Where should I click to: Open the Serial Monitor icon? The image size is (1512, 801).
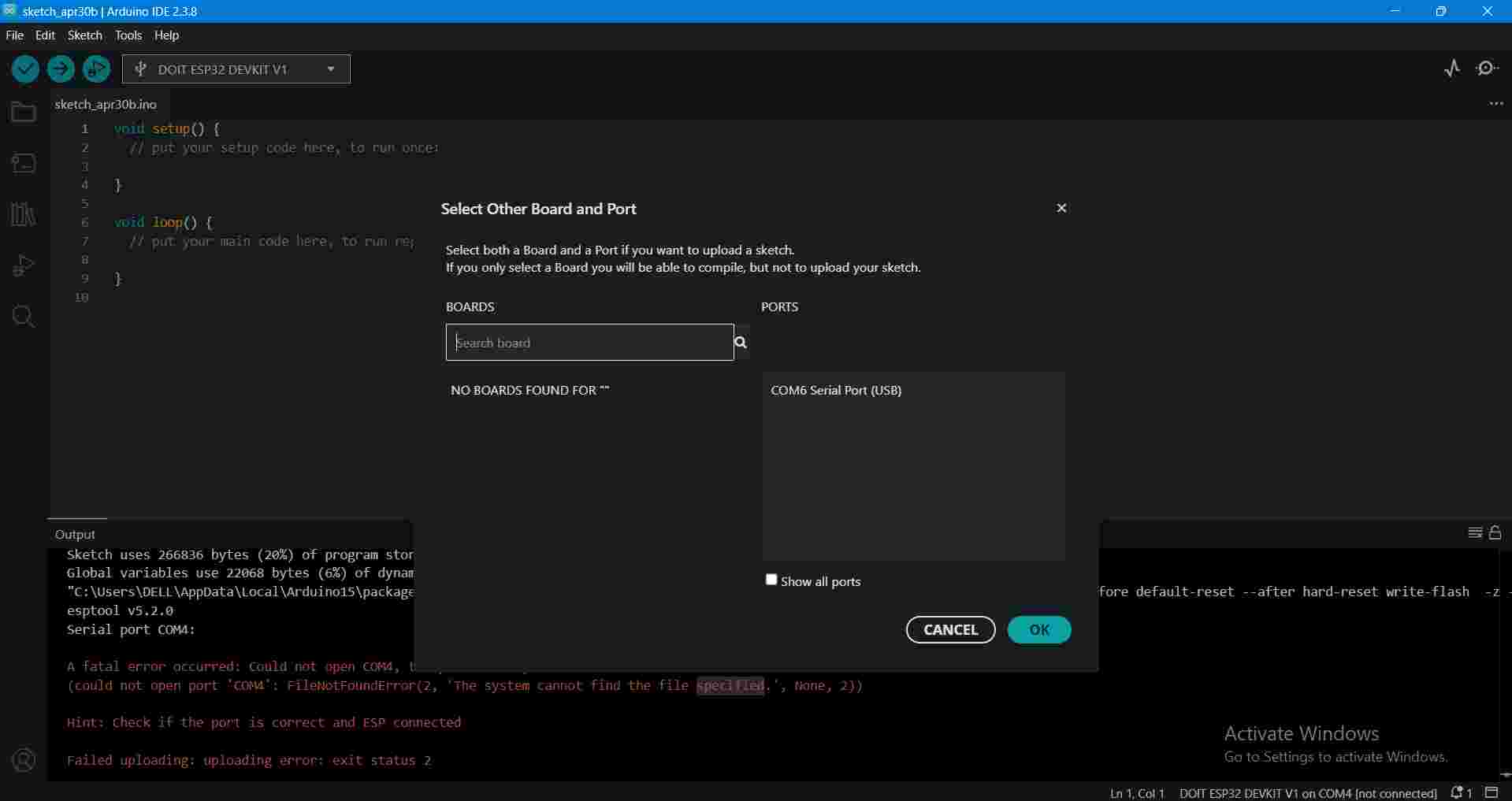(1488, 69)
